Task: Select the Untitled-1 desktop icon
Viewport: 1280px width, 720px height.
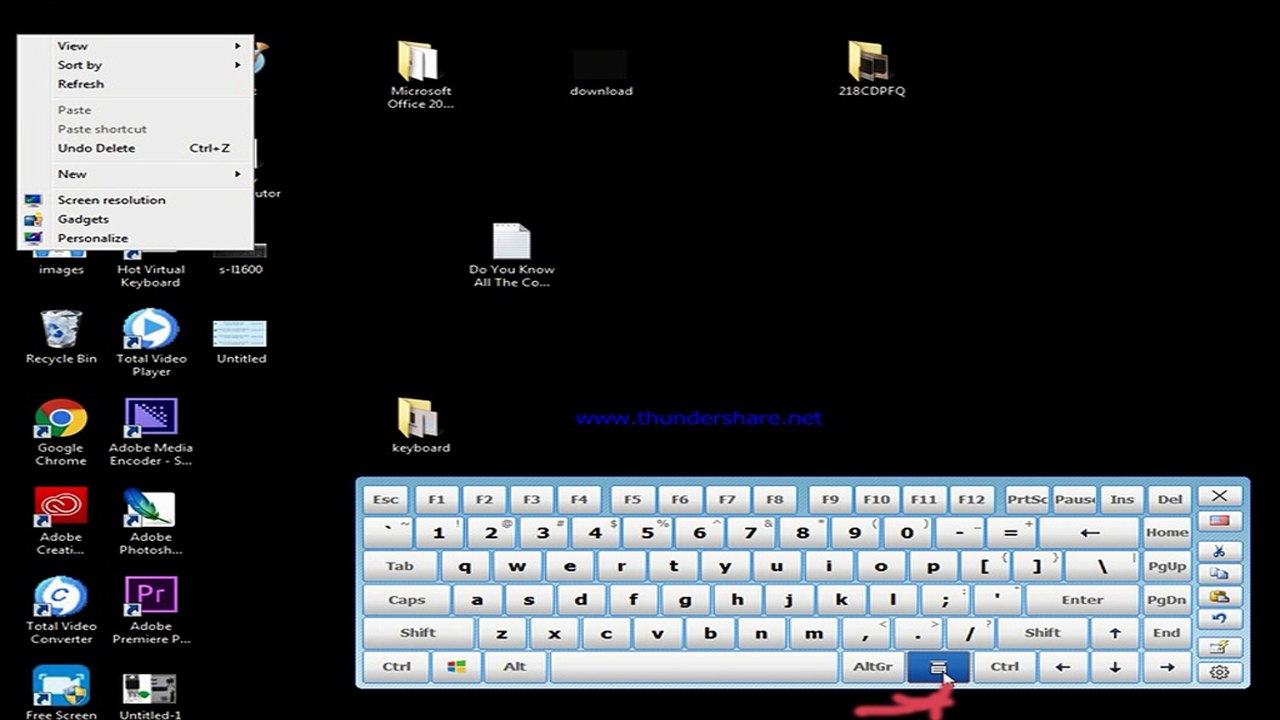Action: point(150,696)
